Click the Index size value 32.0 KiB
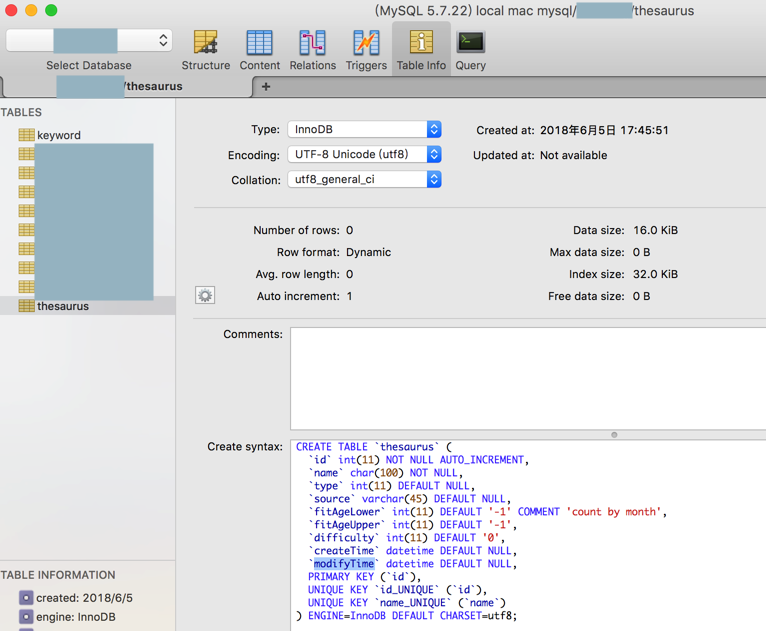The height and width of the screenshot is (631, 766). [x=656, y=274]
